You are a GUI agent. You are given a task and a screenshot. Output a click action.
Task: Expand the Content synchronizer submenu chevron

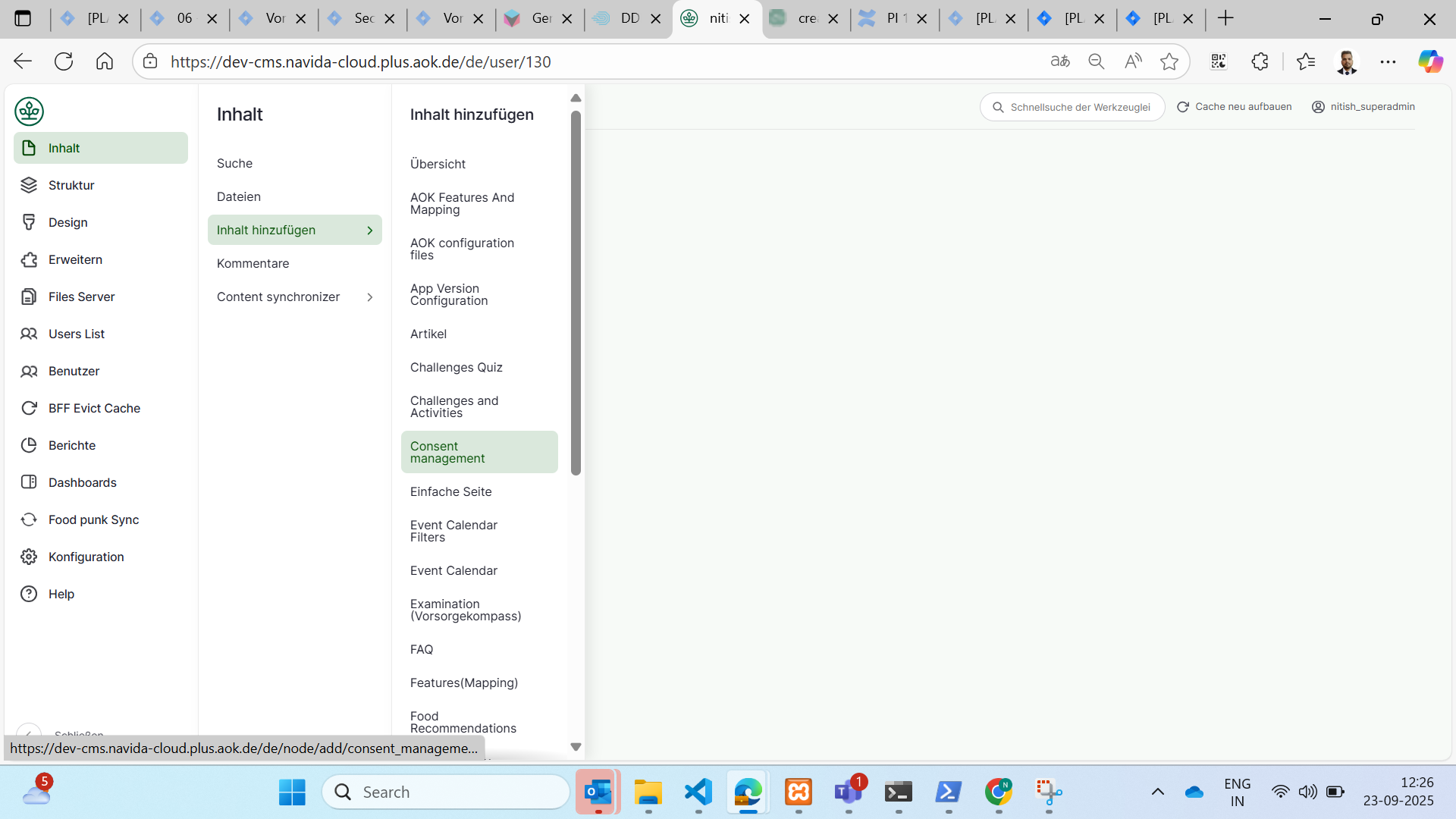(x=370, y=297)
